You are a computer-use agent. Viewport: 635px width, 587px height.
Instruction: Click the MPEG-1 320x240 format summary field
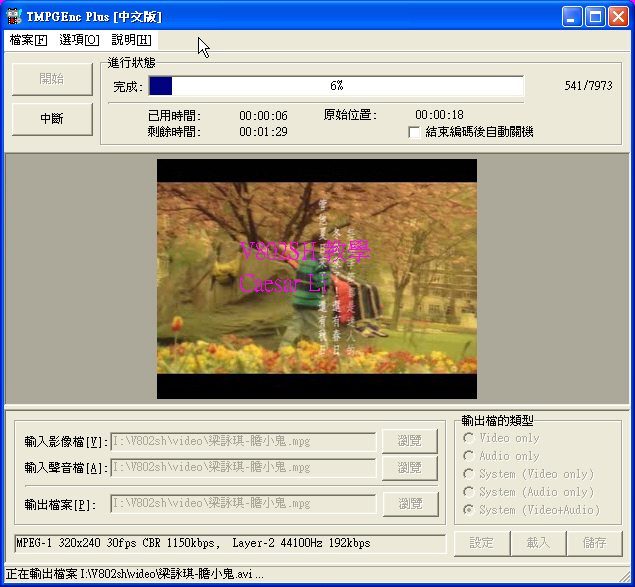click(230, 544)
